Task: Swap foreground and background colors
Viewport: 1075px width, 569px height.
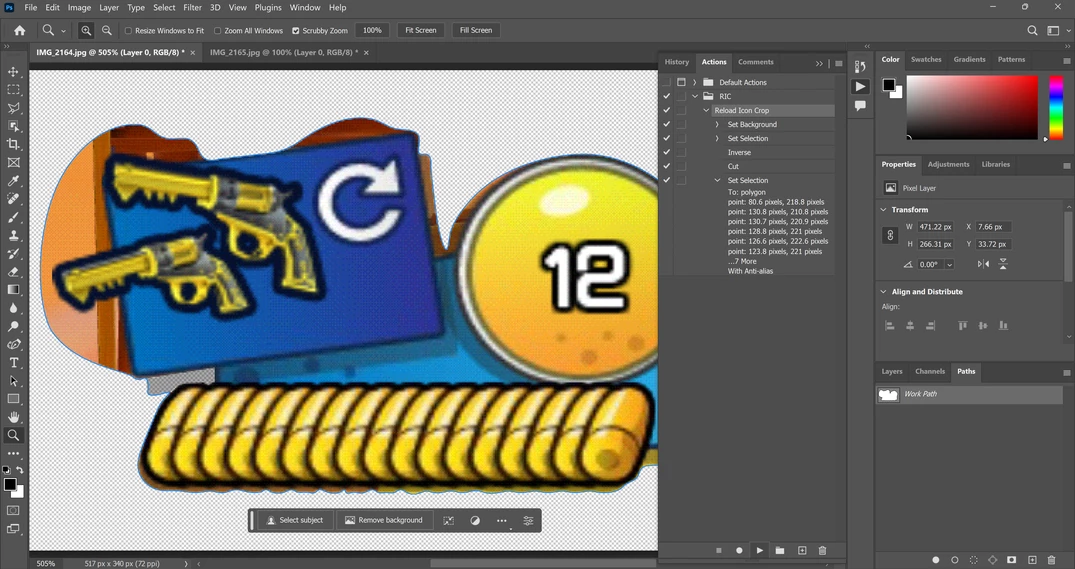Action: [x=20, y=470]
